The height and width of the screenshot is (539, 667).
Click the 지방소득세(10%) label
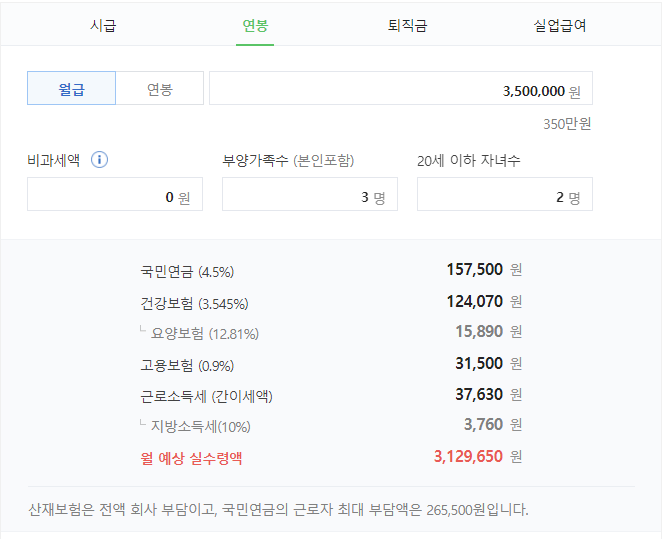click(x=201, y=426)
